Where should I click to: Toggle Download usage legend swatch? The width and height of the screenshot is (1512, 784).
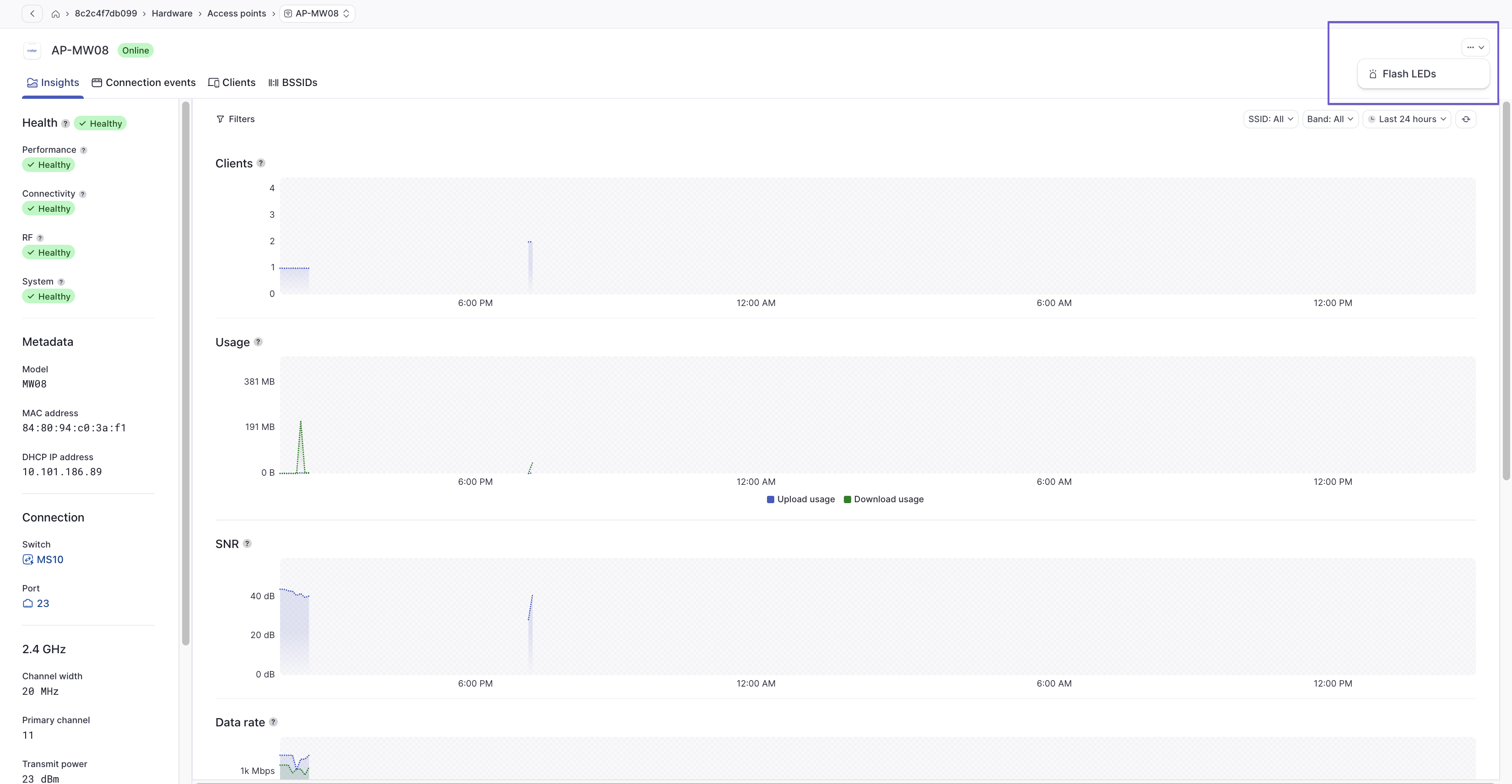point(848,500)
